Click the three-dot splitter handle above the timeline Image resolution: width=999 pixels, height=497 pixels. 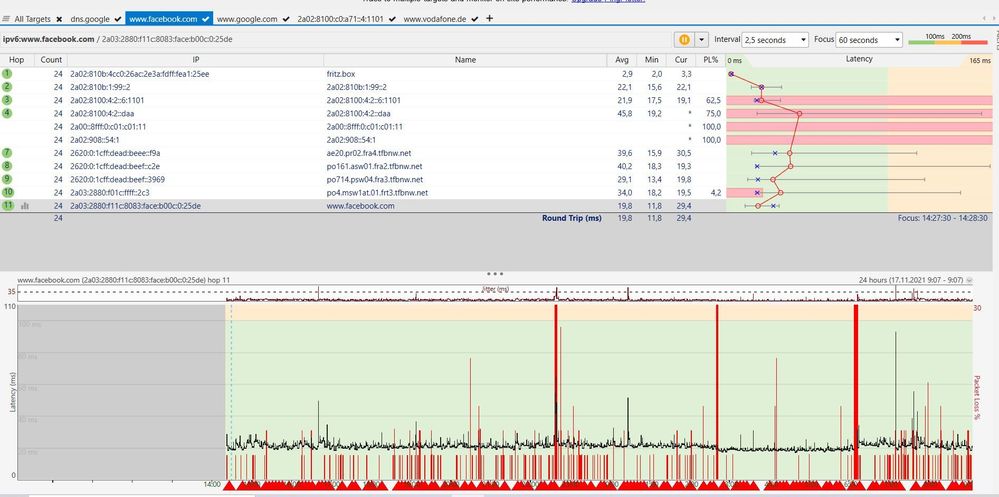click(495, 274)
